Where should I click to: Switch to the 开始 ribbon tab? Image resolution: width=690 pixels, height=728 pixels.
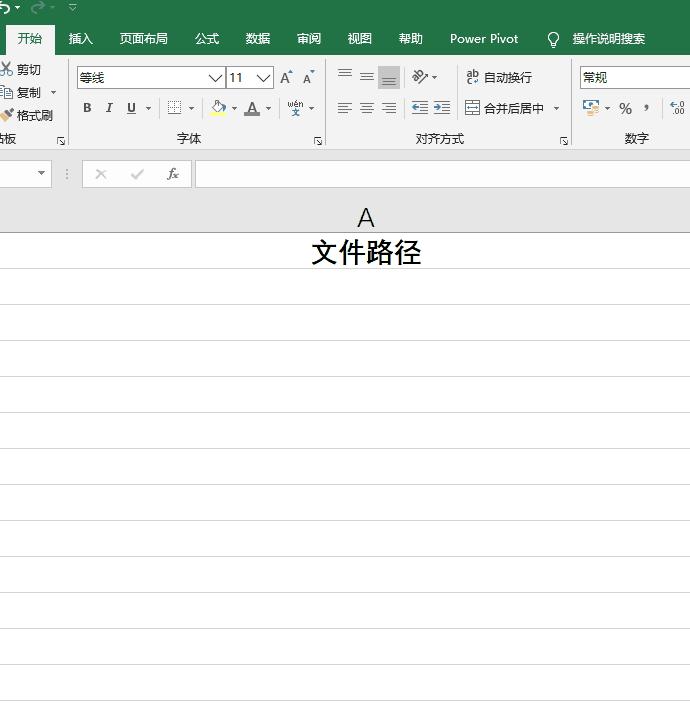tap(30, 39)
